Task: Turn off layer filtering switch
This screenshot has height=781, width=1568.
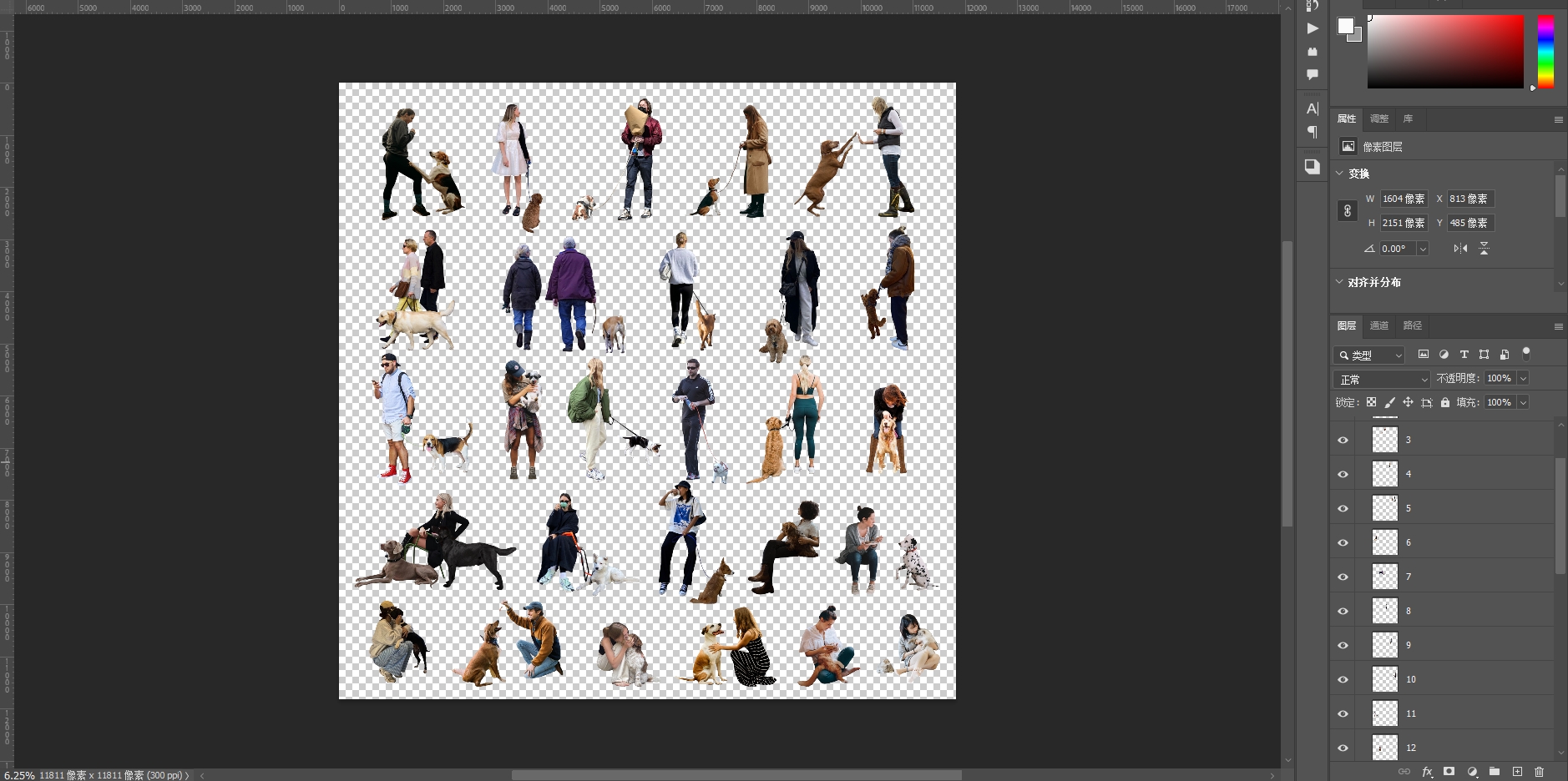Action: pyautogui.click(x=1526, y=354)
